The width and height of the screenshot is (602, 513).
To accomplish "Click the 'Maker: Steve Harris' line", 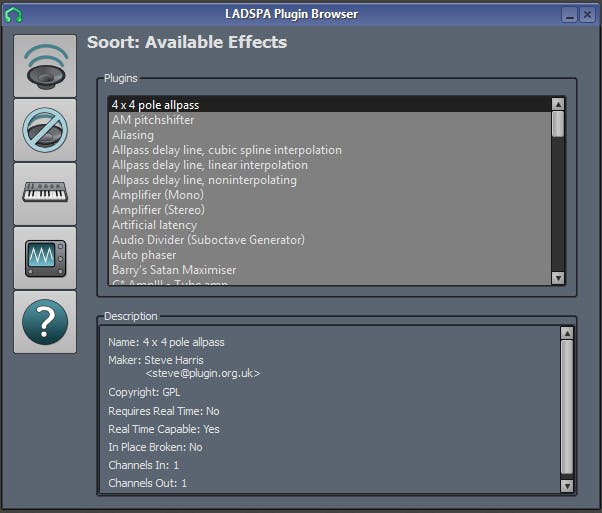I will tap(156, 360).
